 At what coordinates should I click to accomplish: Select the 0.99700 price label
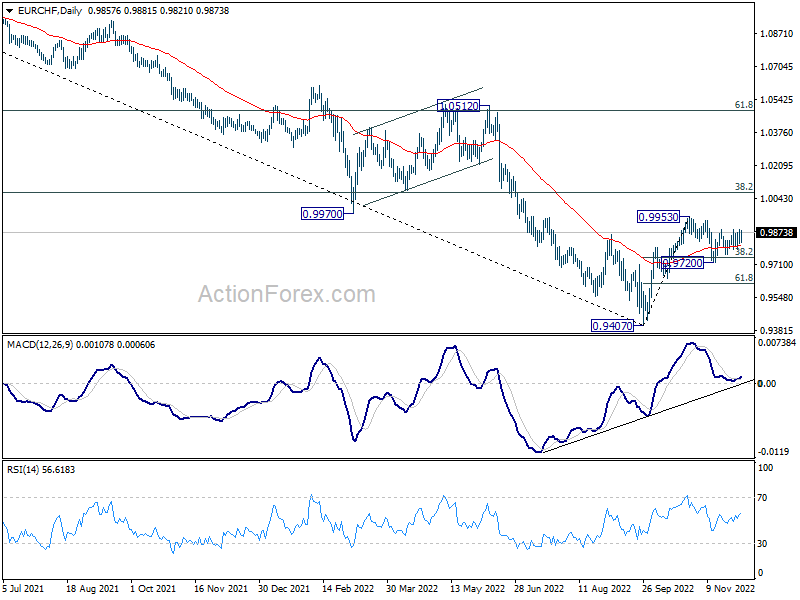point(322,214)
